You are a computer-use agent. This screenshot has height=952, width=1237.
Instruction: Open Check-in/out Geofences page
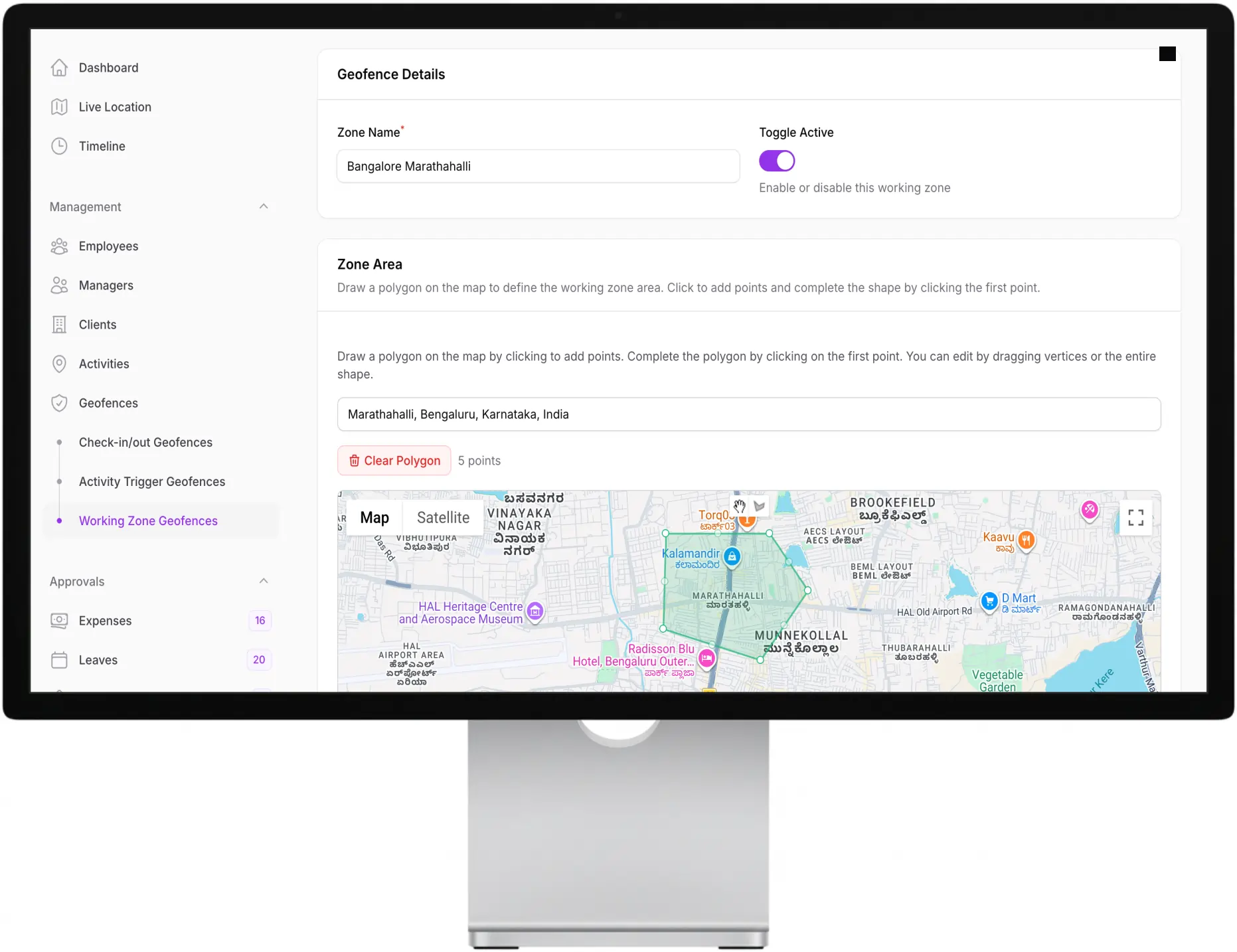tap(145, 442)
